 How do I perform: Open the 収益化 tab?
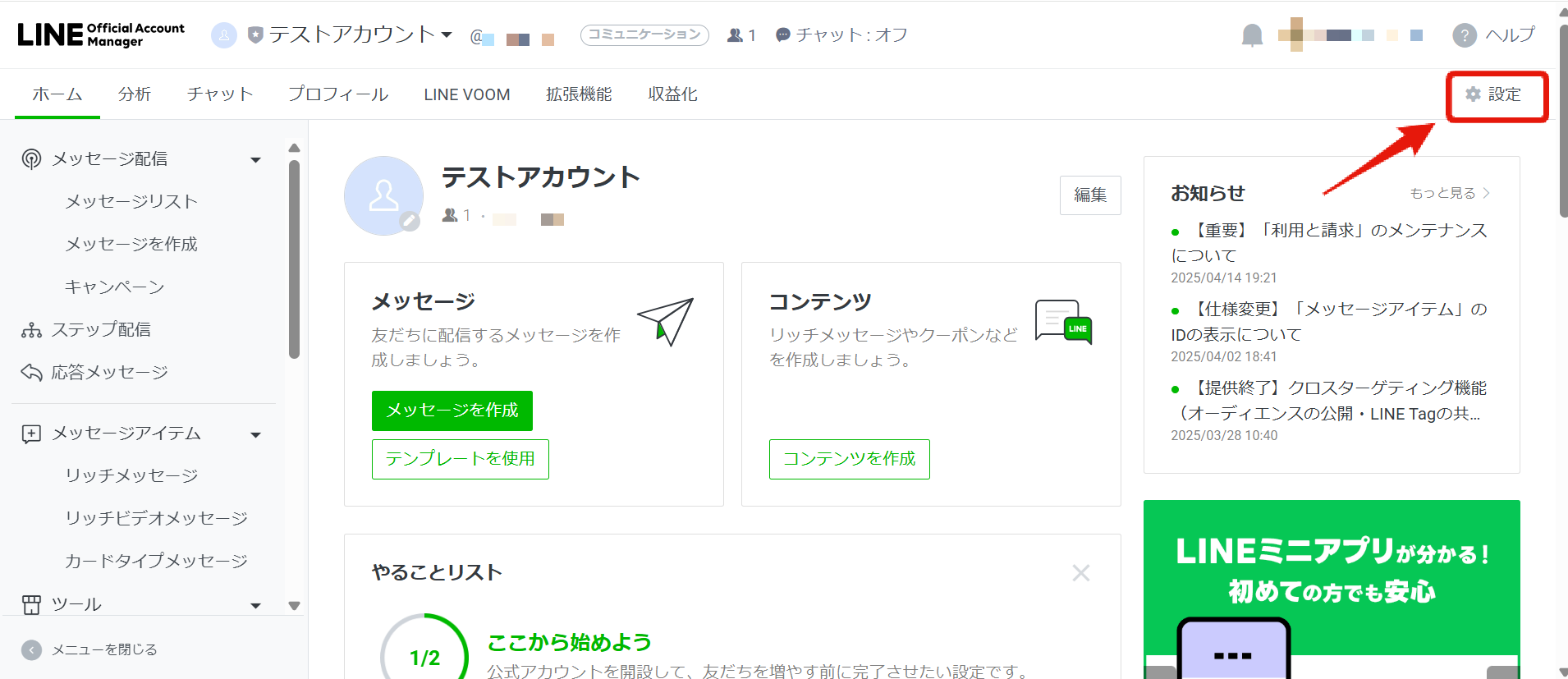point(673,94)
